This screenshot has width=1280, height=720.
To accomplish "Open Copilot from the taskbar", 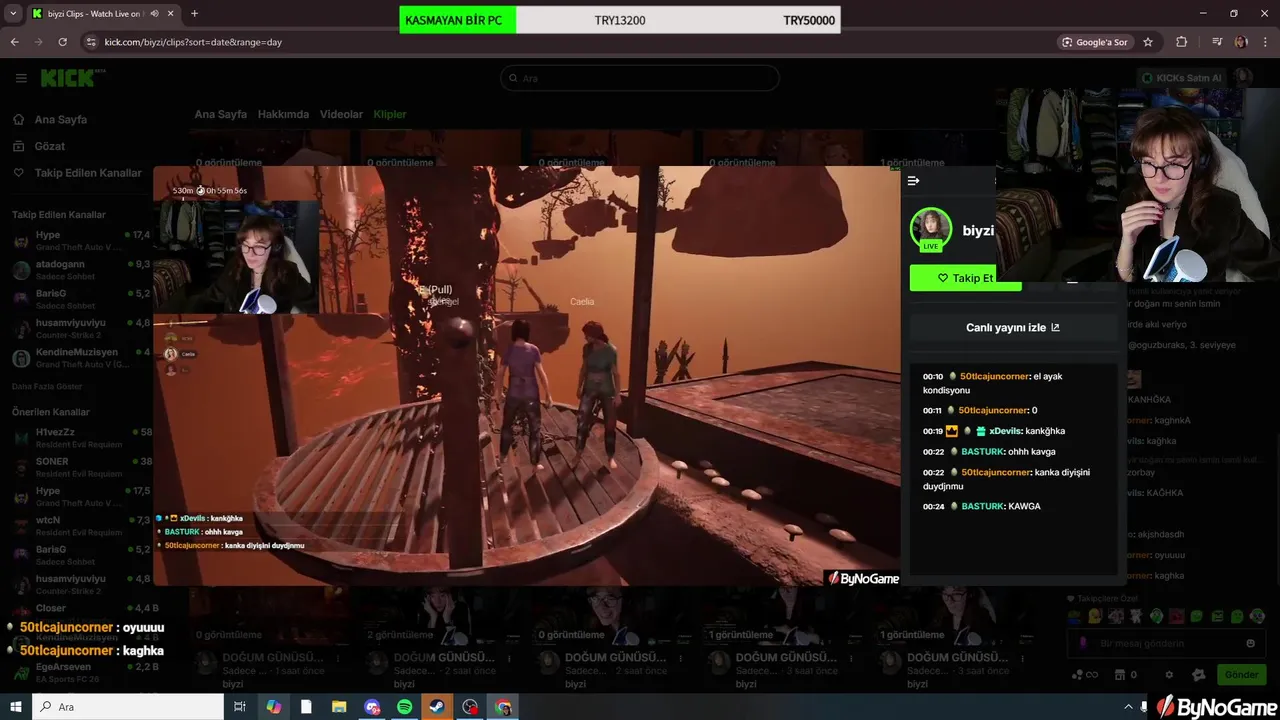I will [x=273, y=707].
